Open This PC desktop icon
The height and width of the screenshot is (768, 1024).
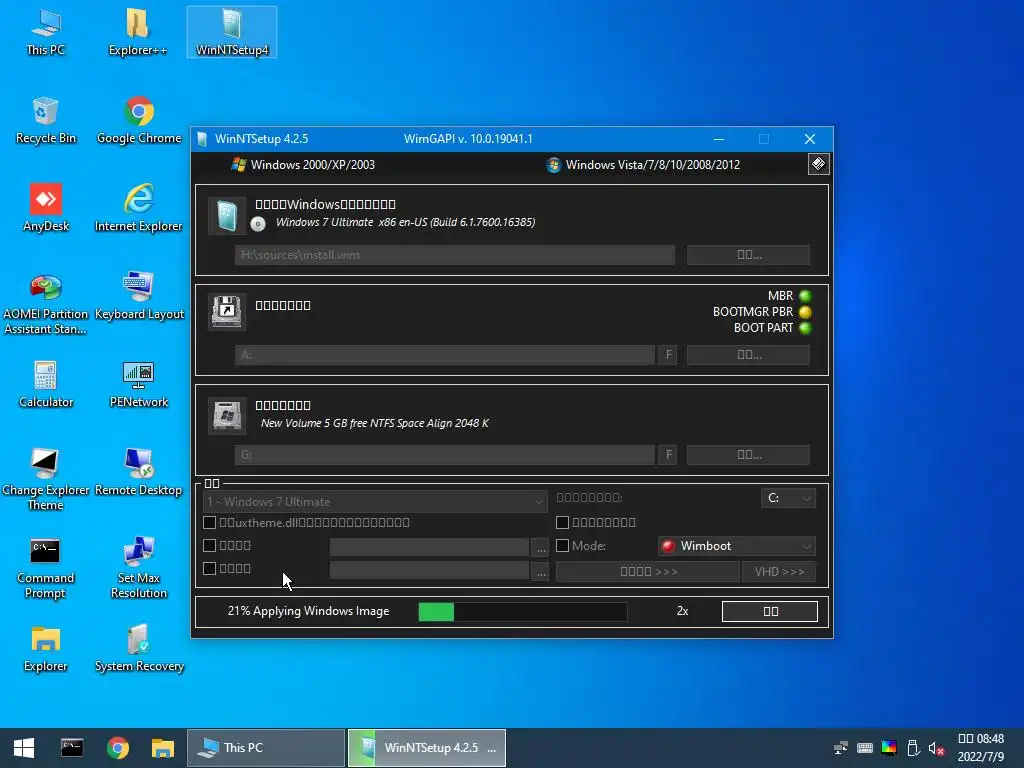(x=46, y=33)
